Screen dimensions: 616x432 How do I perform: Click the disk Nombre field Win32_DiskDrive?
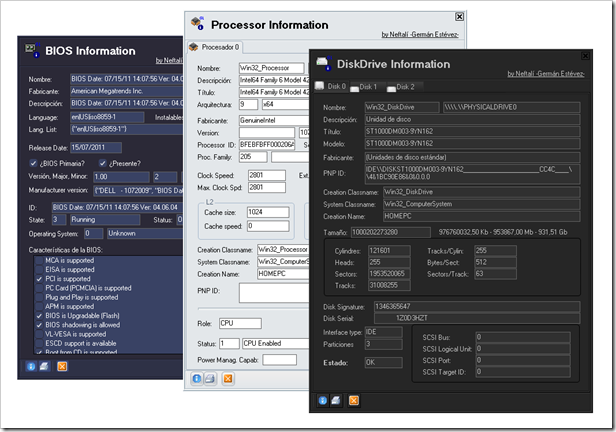402,107
